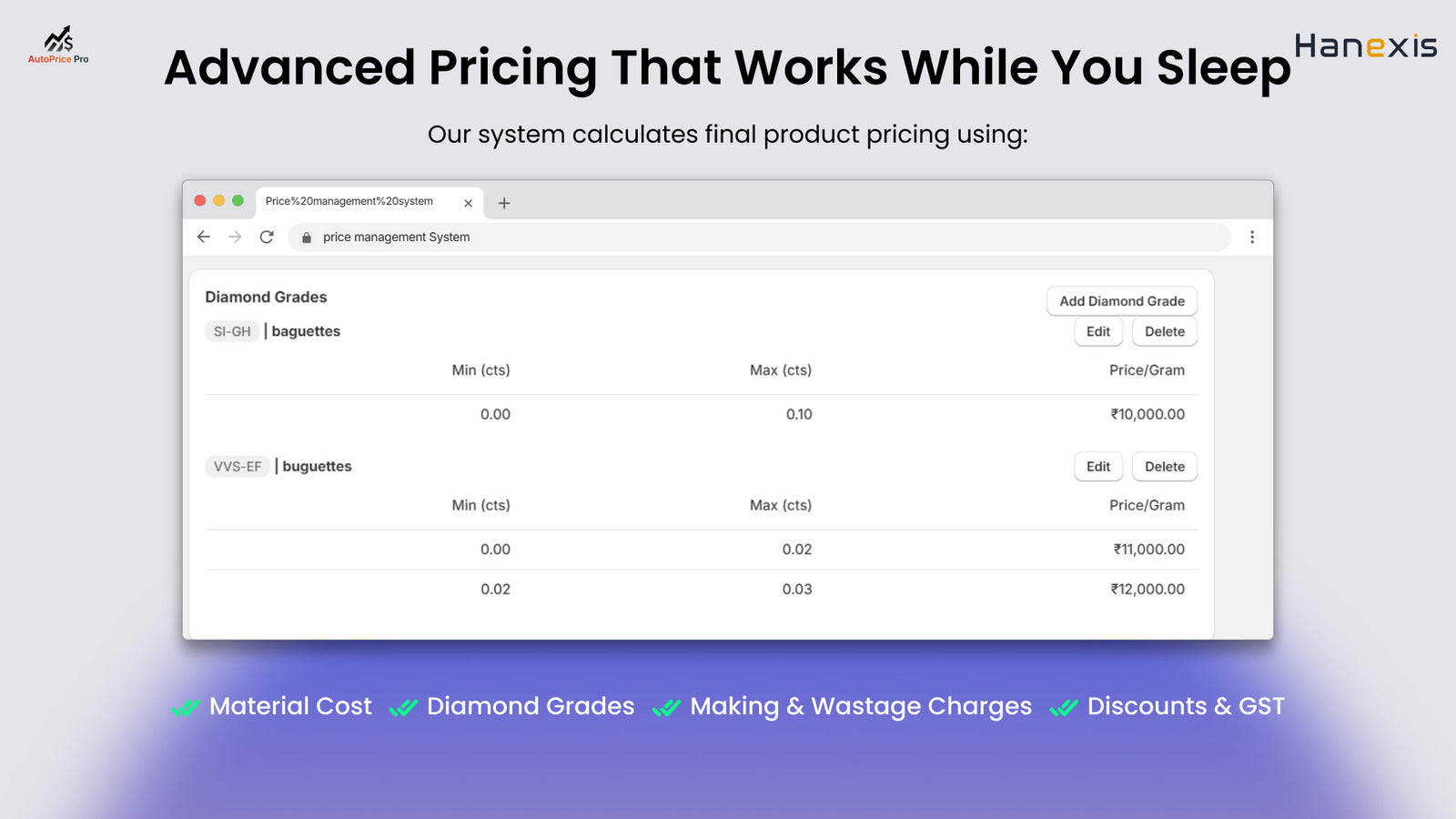
Task: Toggle the checkmark next to Diamond Grades
Action: pos(403,706)
